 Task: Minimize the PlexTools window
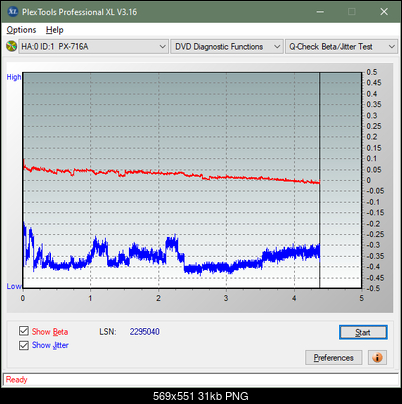click(320, 12)
